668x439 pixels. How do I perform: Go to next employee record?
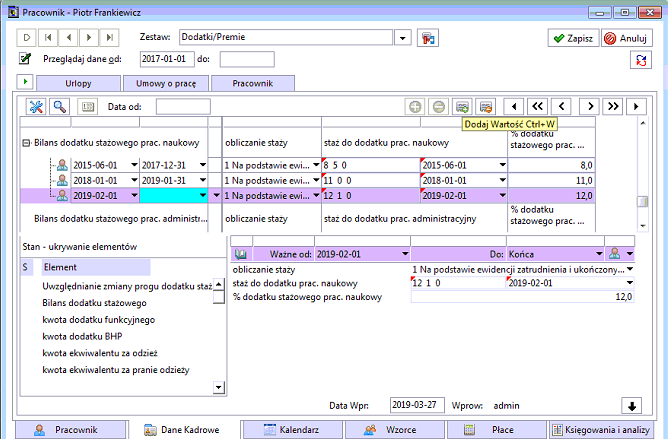(89, 38)
